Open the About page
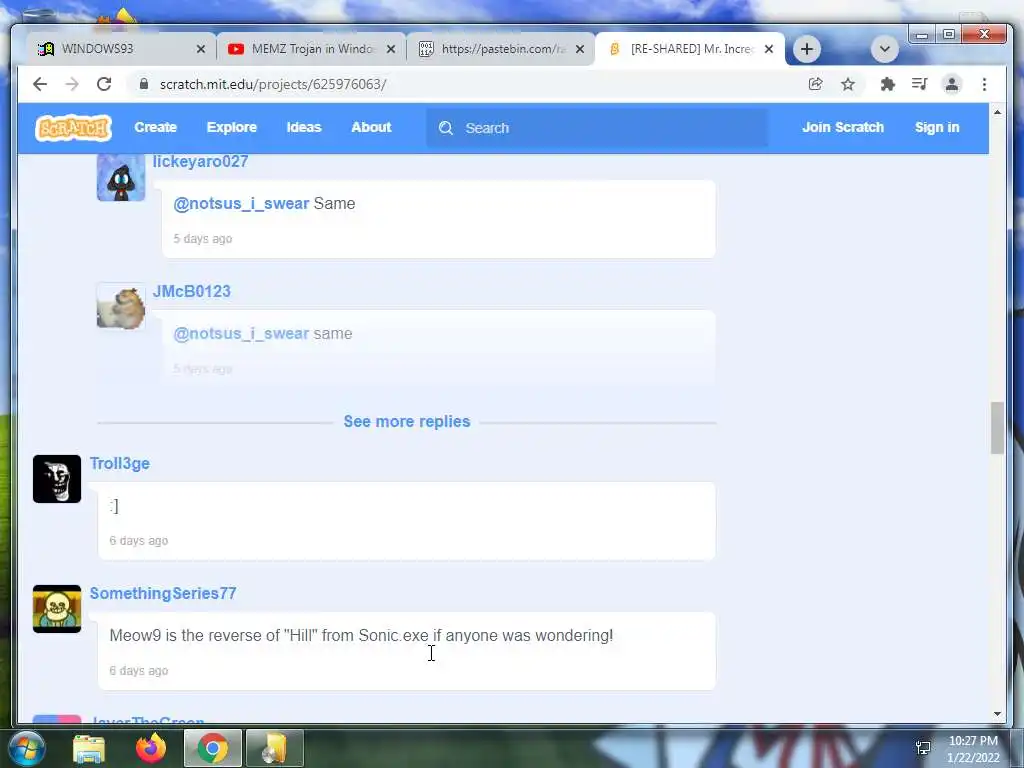 click(x=371, y=127)
